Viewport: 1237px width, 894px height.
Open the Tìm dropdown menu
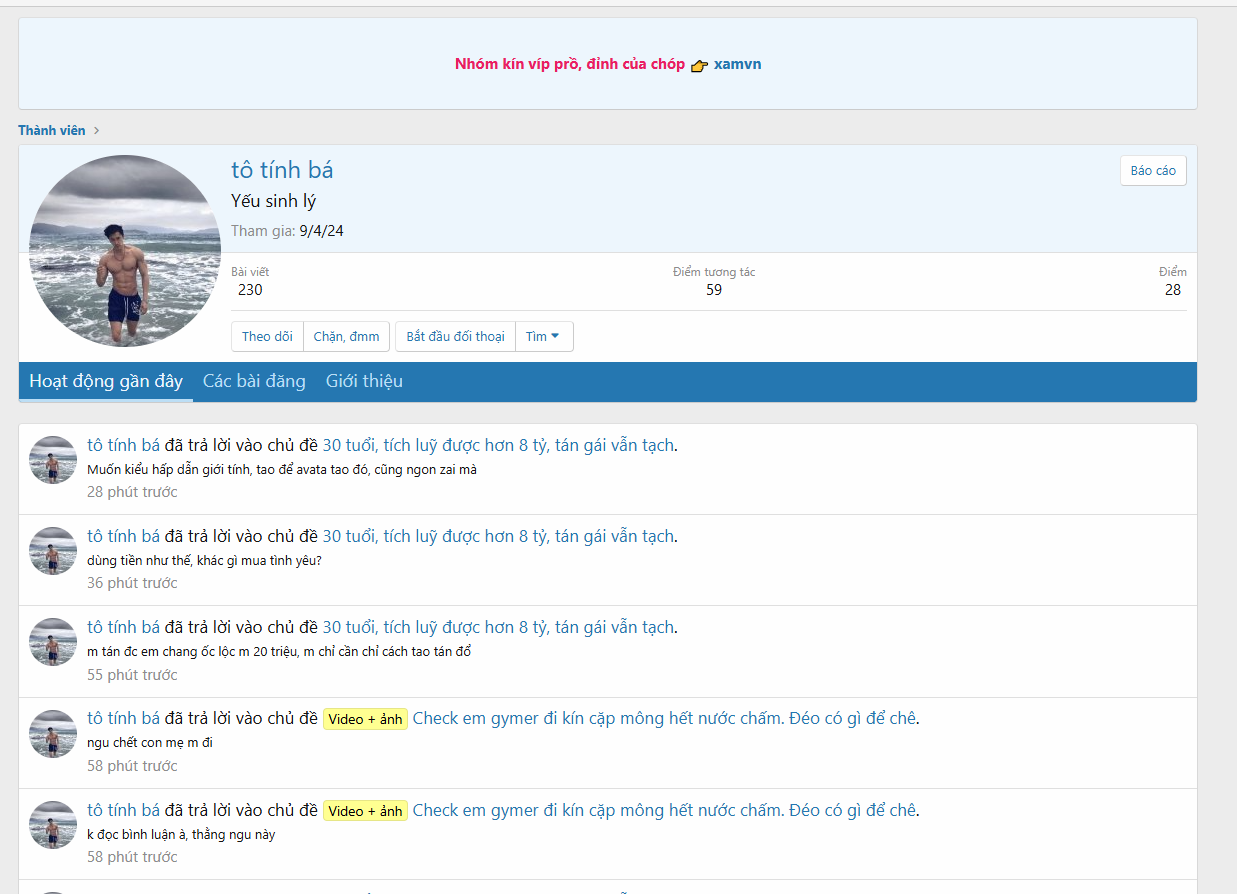coord(543,337)
